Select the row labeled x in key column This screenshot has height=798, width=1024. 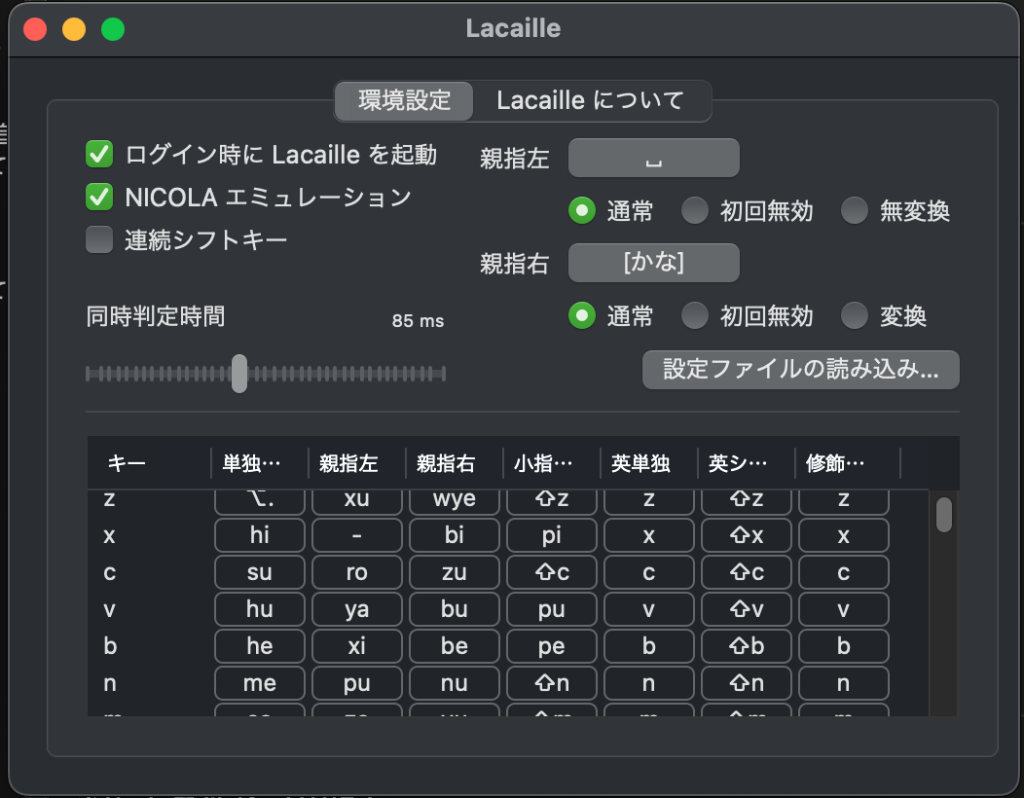110,535
